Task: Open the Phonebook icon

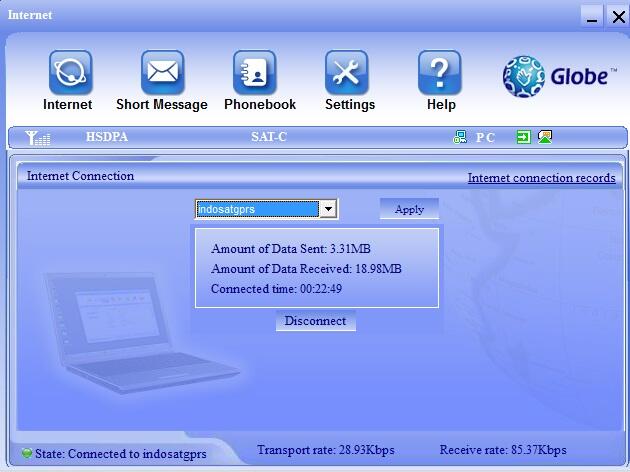Action: pos(255,73)
